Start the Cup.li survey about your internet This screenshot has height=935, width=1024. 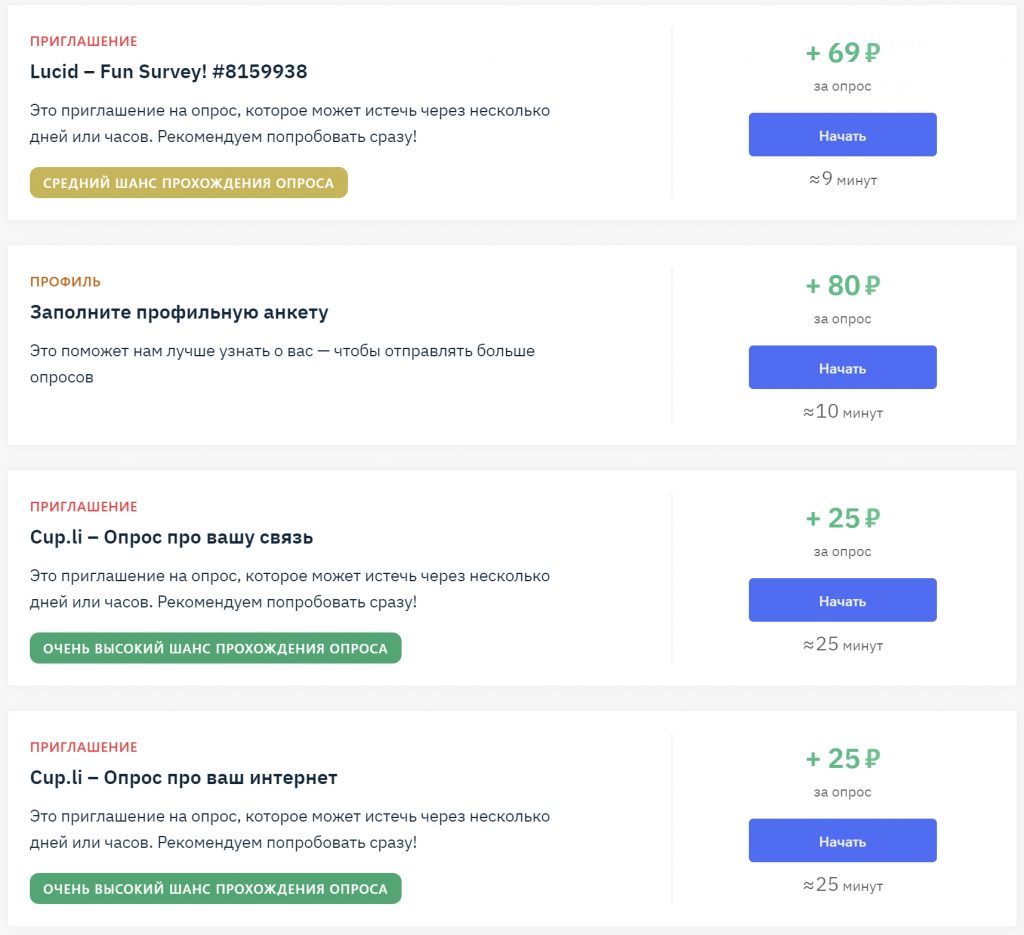click(x=842, y=841)
